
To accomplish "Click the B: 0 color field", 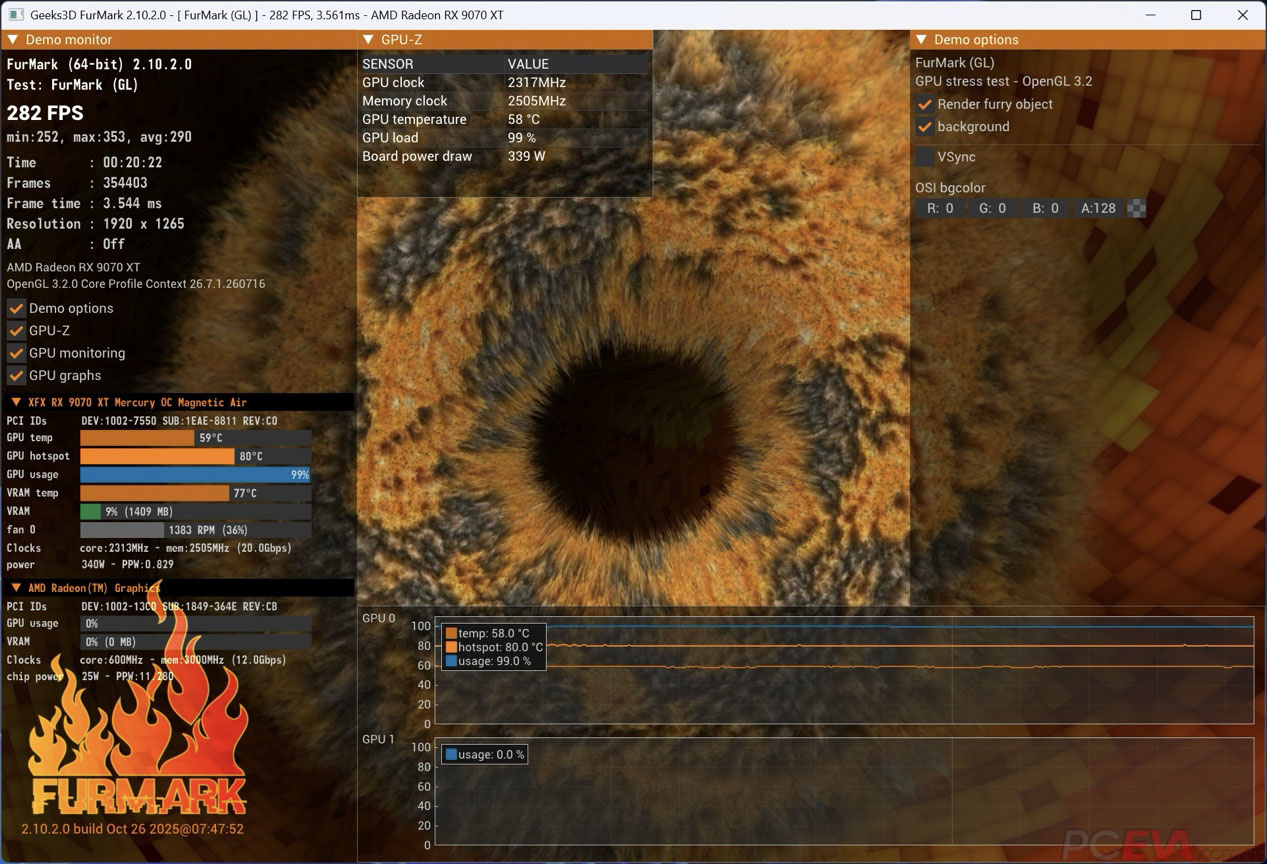I will (1046, 208).
